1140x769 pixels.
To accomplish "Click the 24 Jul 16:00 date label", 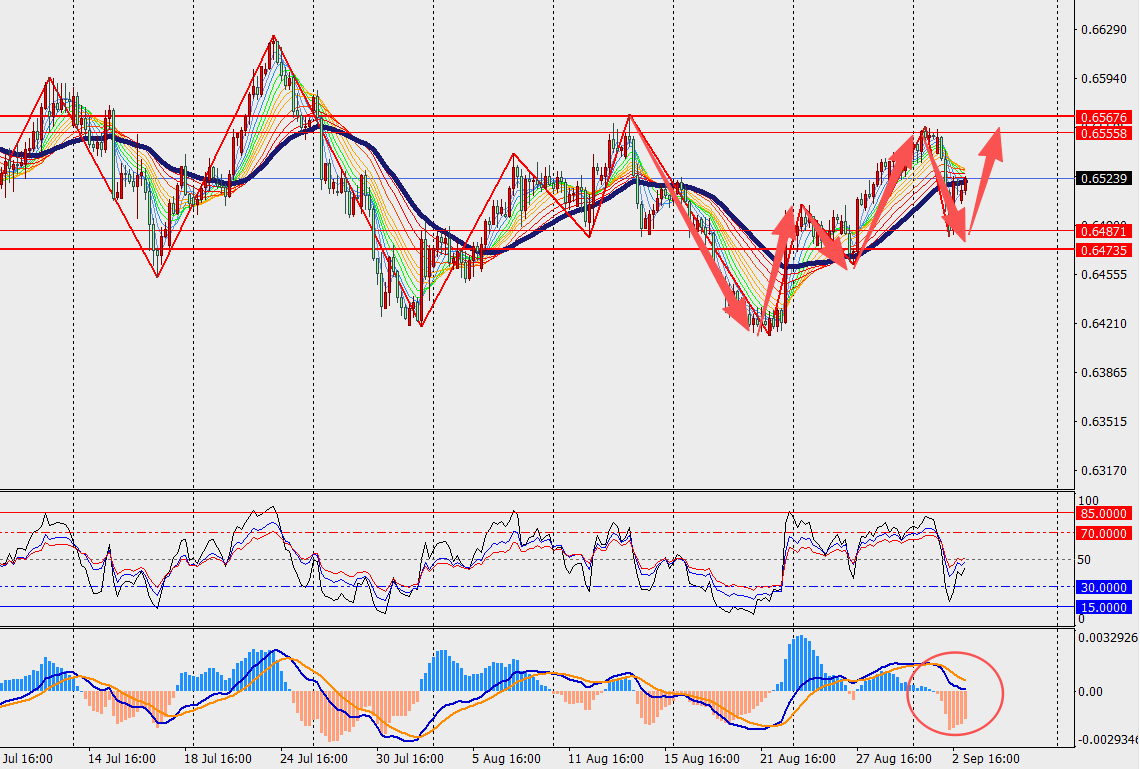I will click(x=313, y=758).
